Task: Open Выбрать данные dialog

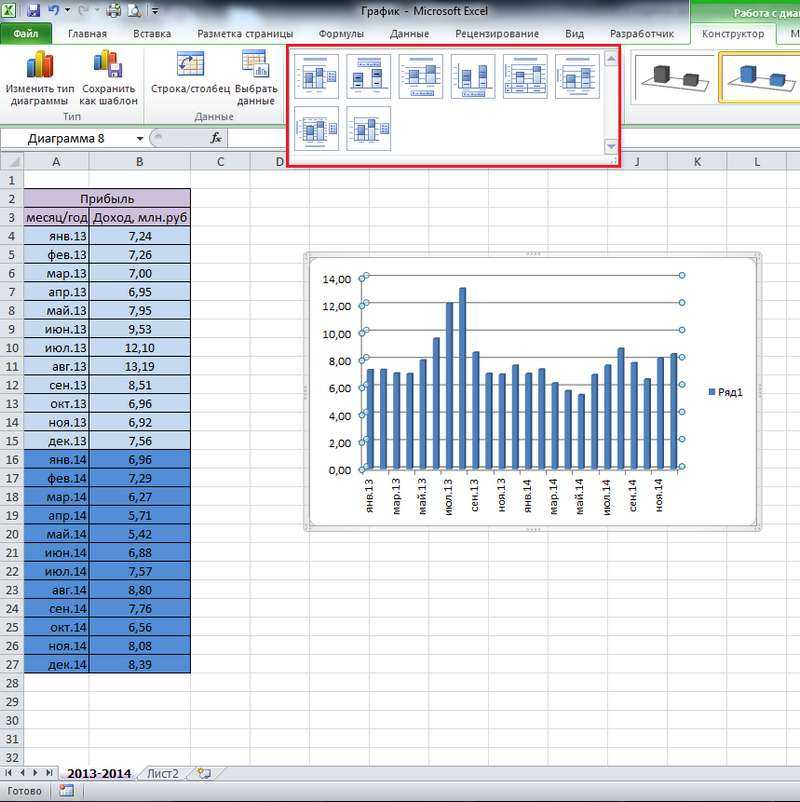Action: pos(256,78)
